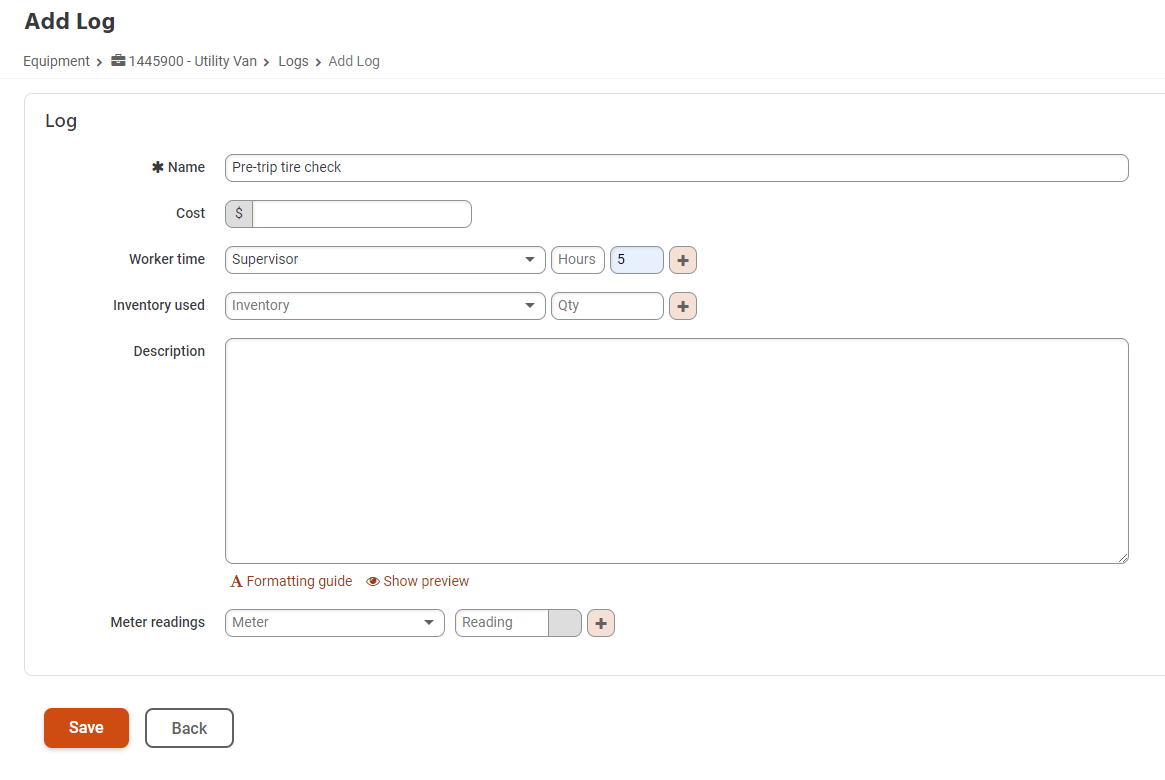Click inside the Cost input
The width and height of the screenshot is (1165, 780).
[360, 213]
